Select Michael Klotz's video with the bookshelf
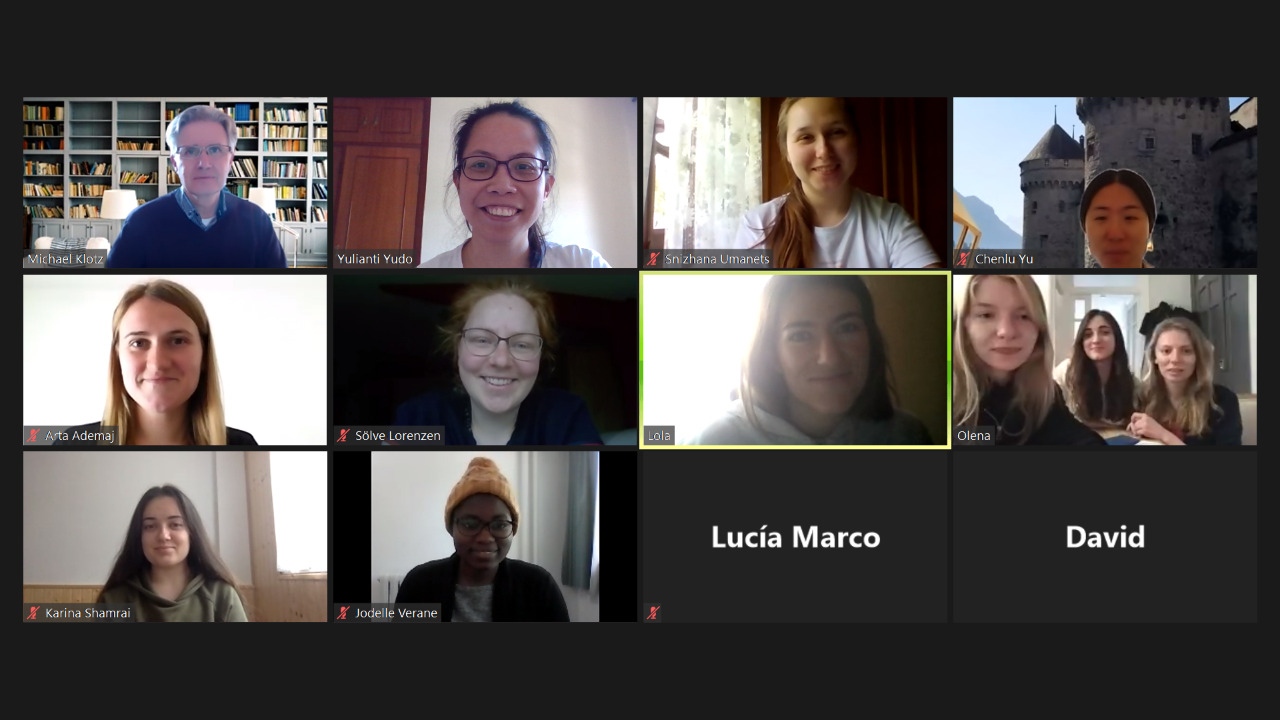The width and height of the screenshot is (1280, 720). point(175,182)
